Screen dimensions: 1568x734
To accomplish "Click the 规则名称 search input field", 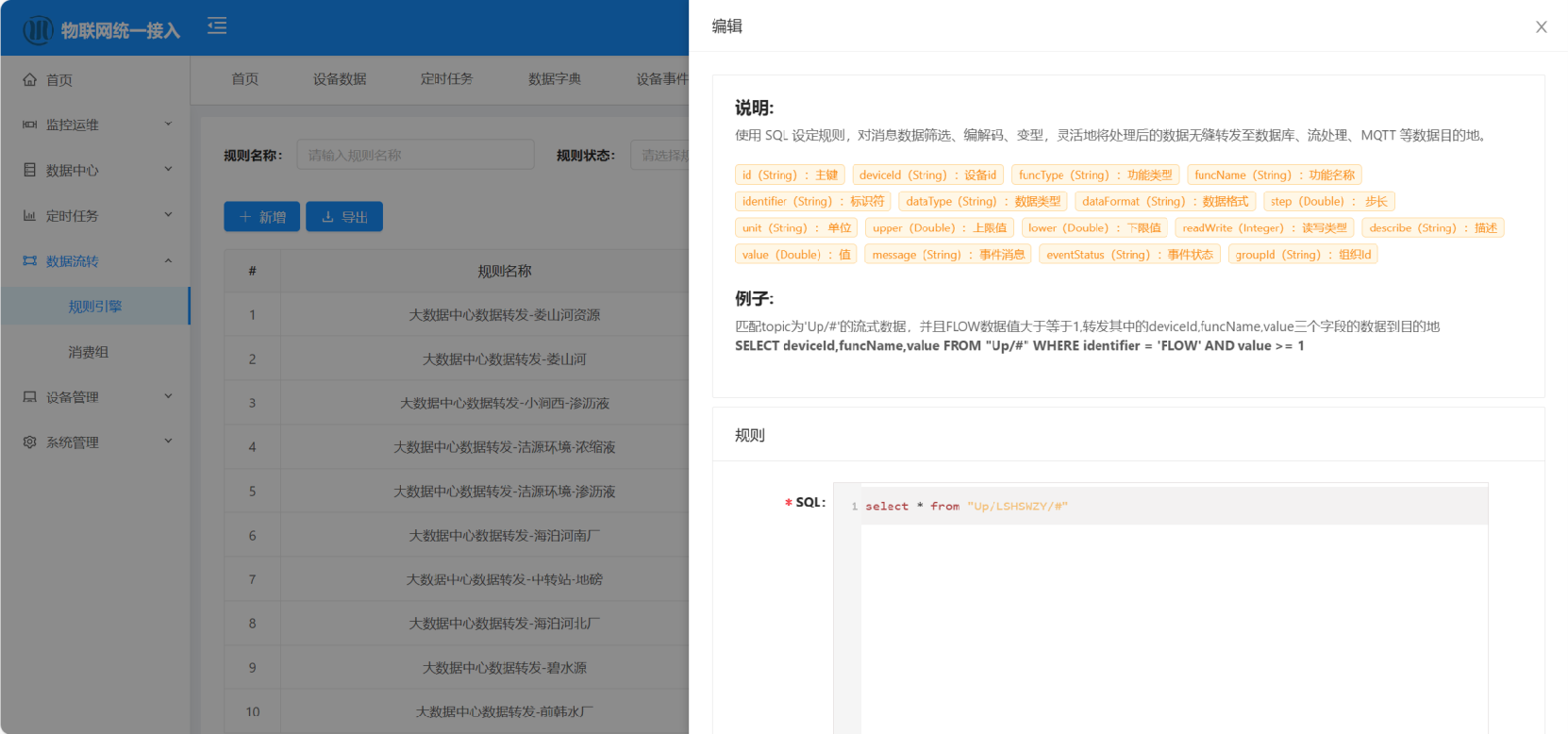I will coord(415,155).
